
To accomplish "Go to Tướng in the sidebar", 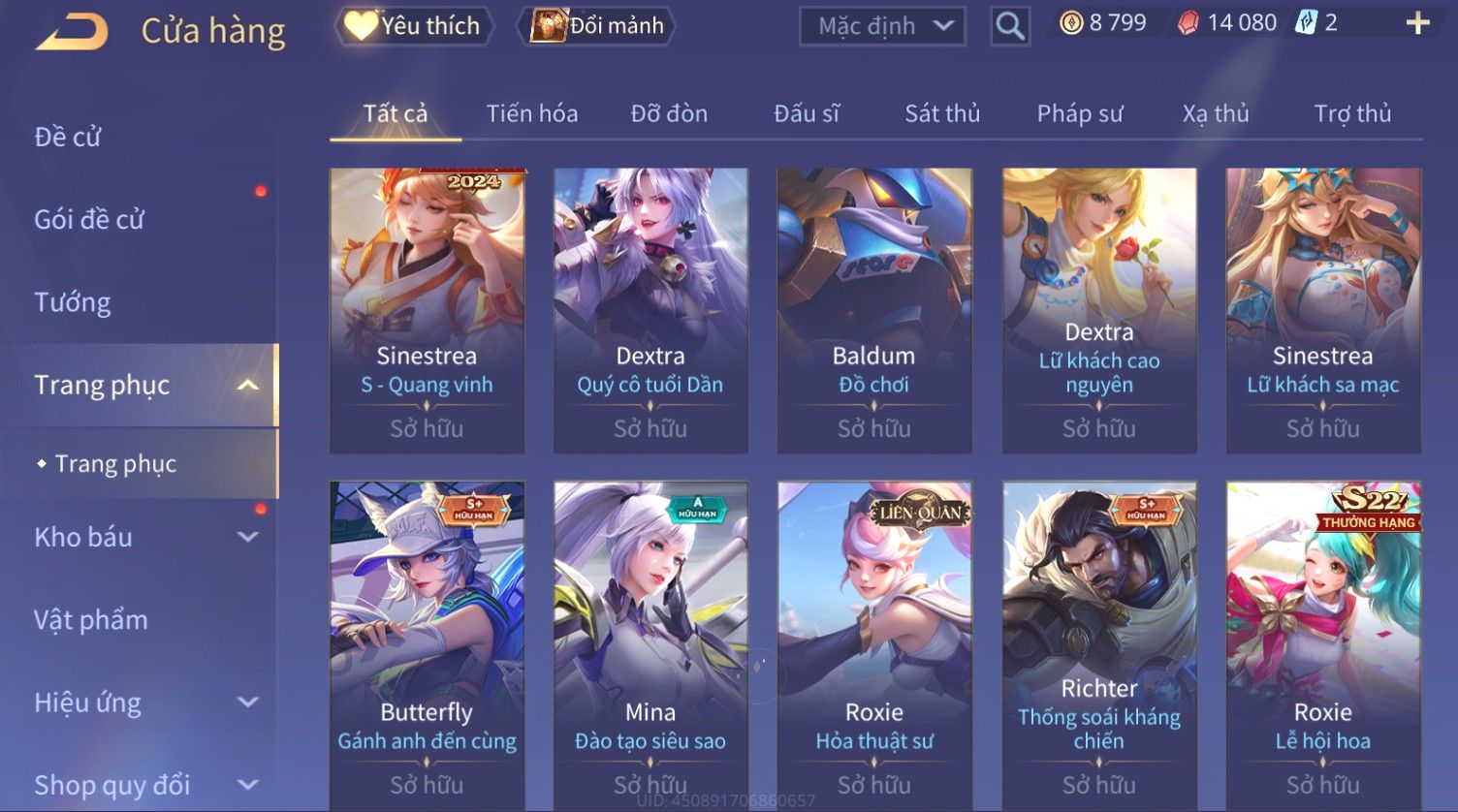I will point(73,302).
